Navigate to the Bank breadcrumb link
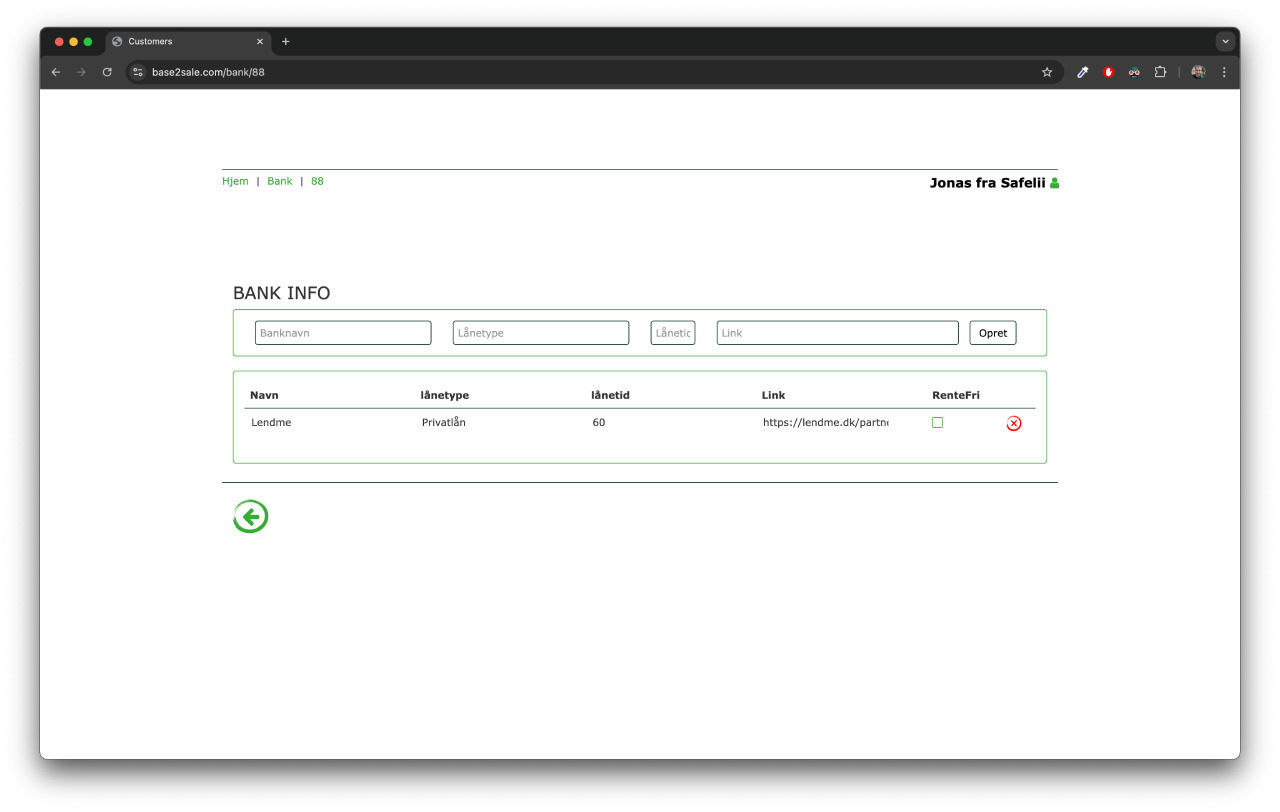The height and width of the screenshot is (812, 1280). [x=279, y=181]
